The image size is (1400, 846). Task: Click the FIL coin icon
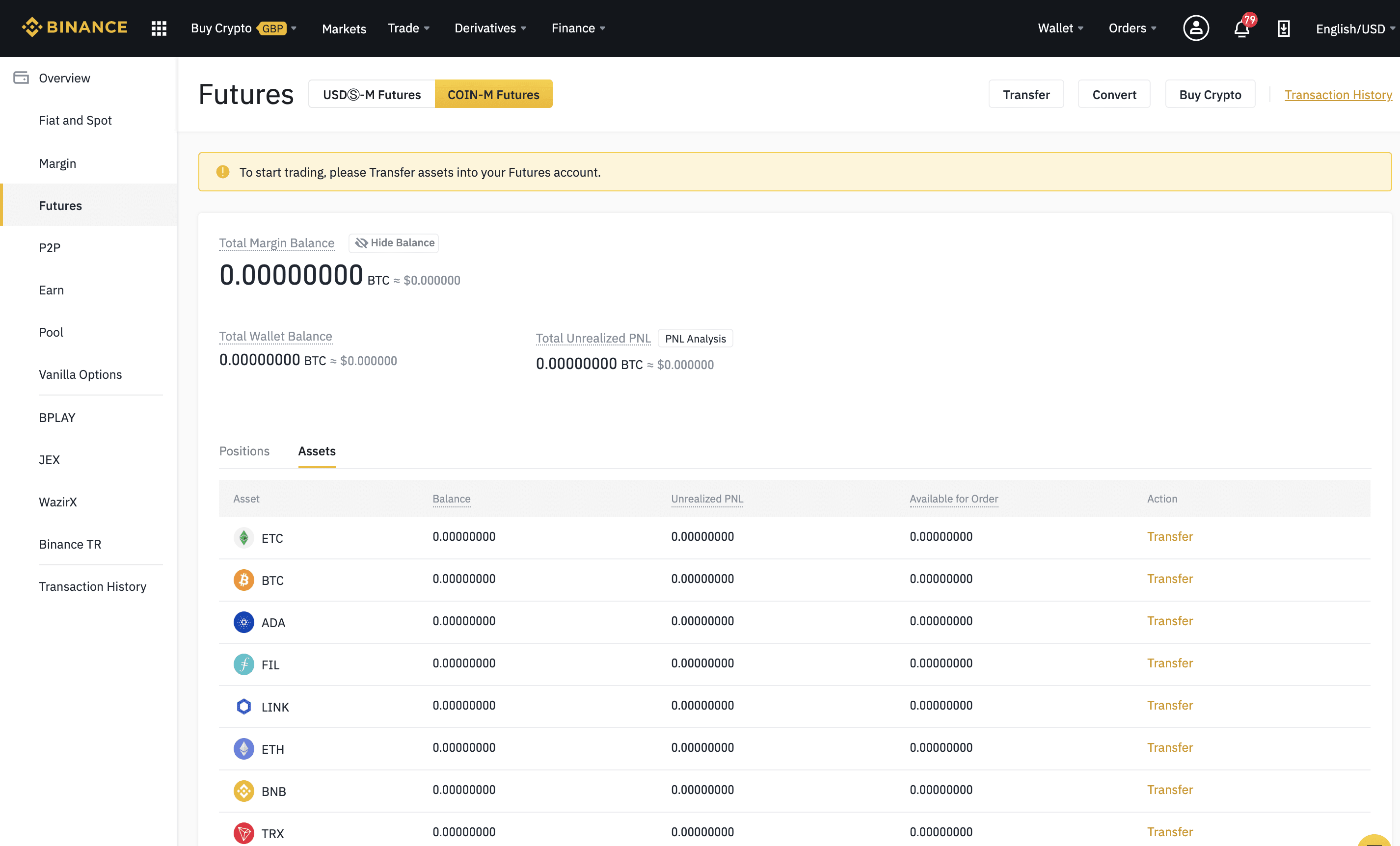coord(244,664)
